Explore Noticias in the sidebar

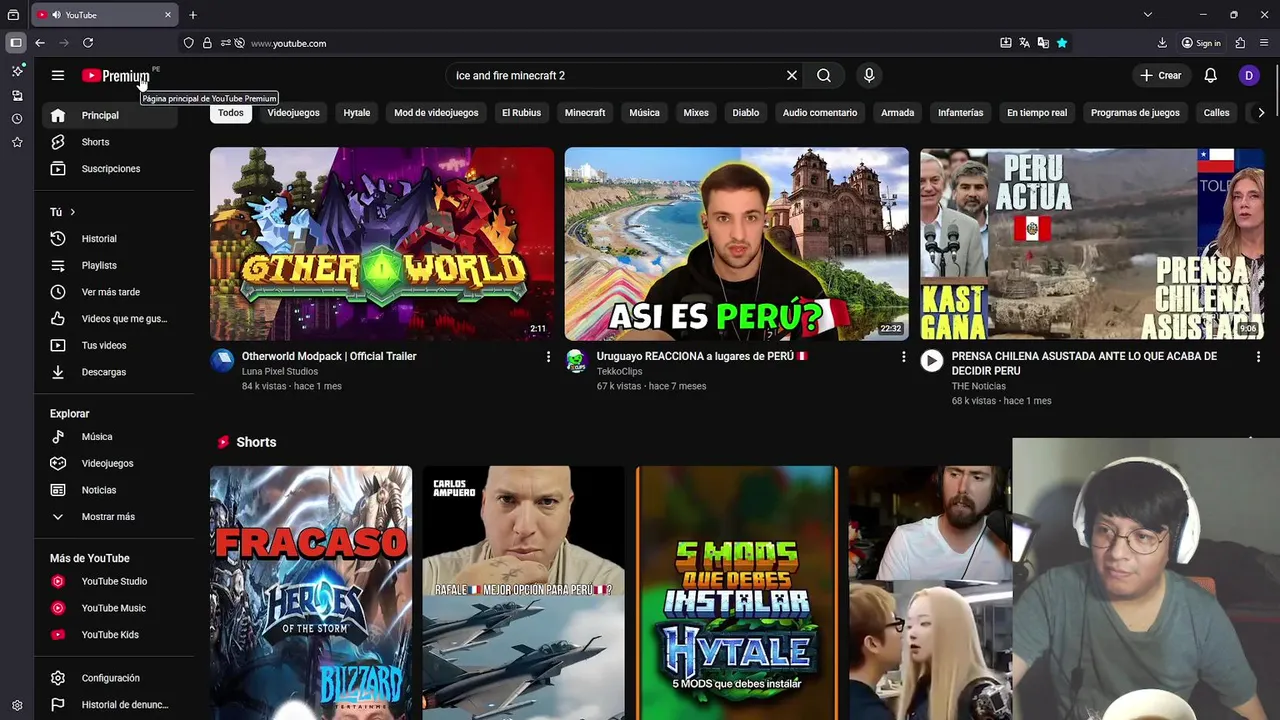(110, 490)
